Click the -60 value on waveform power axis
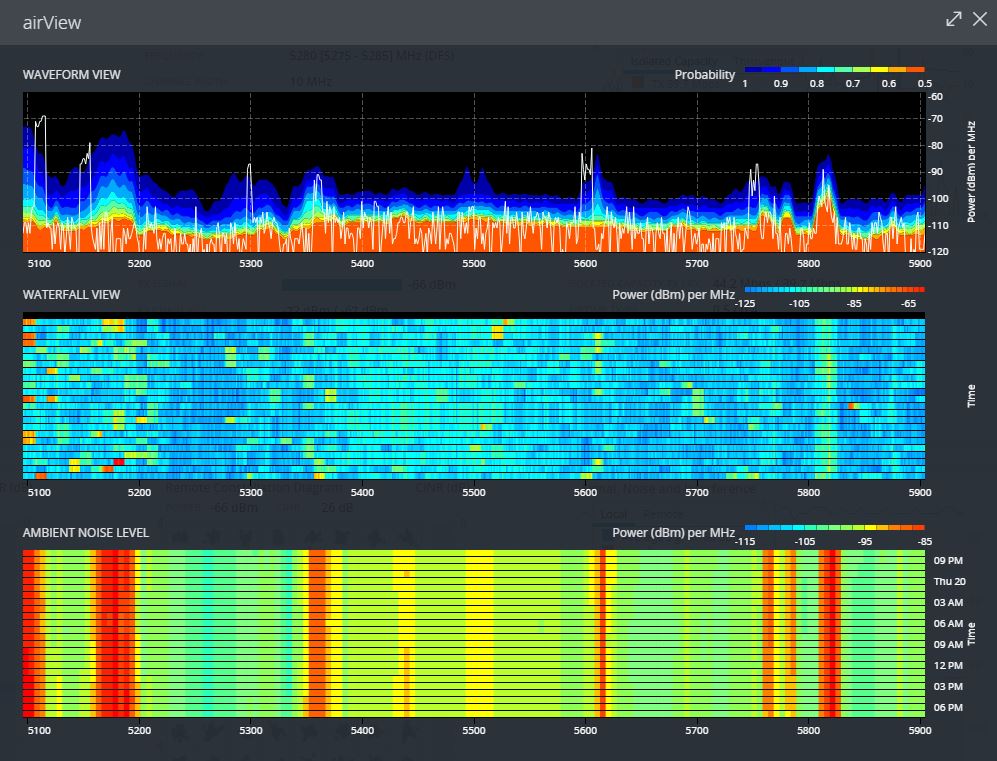Screen dimensions: 997x761 point(936,97)
